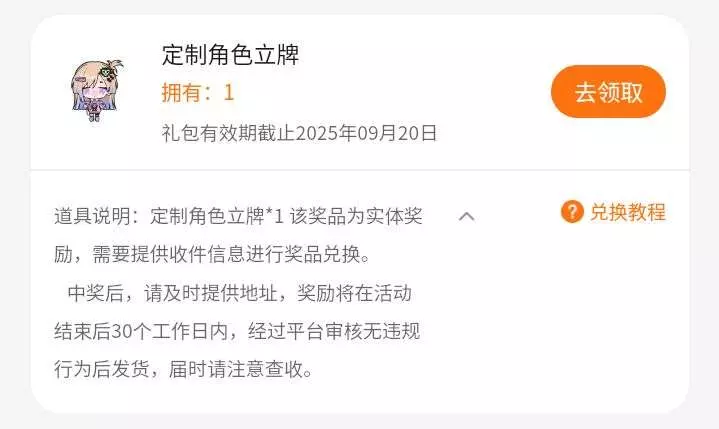Screen dimensions: 719x429
Task: Click the divider line under the gift header
Action: (360, 170)
